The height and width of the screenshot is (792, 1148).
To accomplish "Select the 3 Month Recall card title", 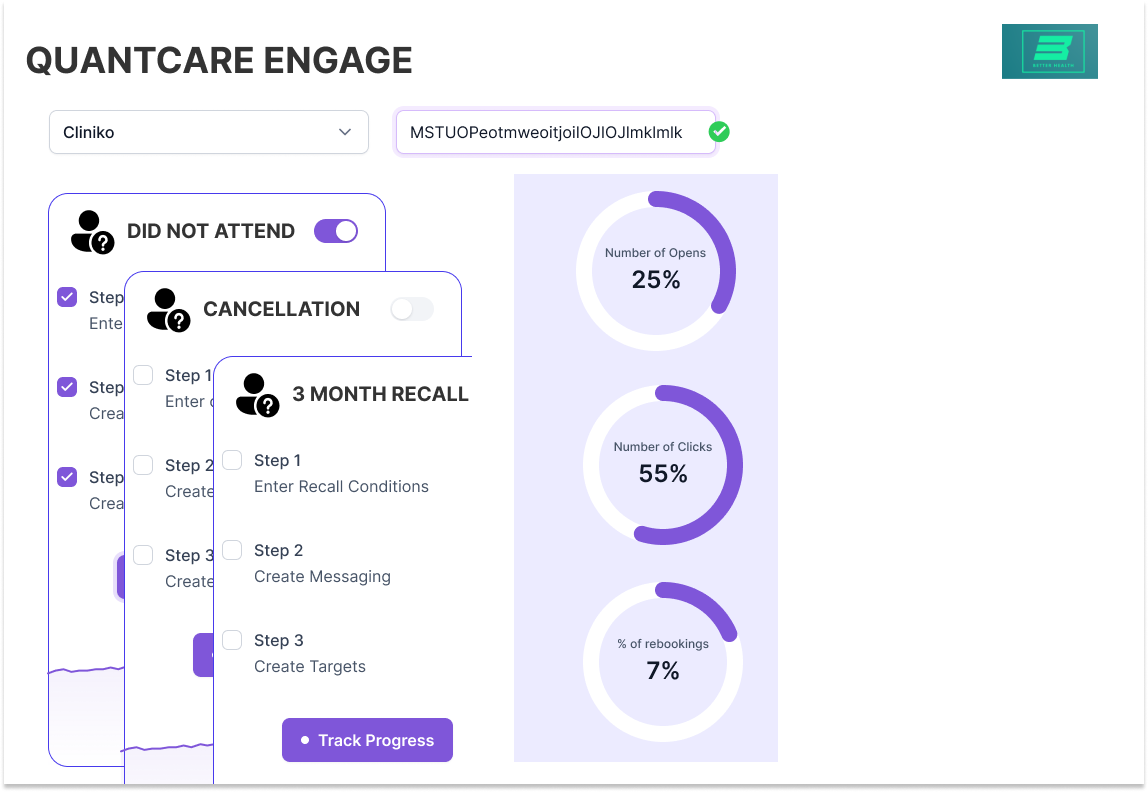I will [380, 394].
